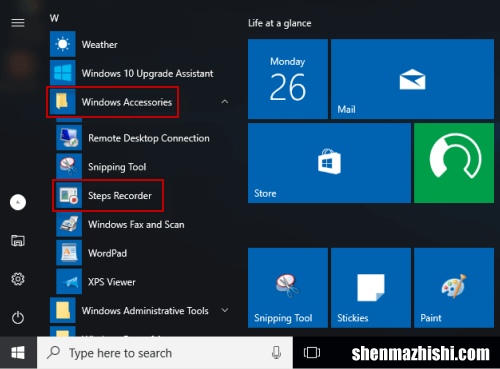Image resolution: width=500 pixels, height=369 pixels.
Task: Open the Store tile
Action: (x=329, y=163)
